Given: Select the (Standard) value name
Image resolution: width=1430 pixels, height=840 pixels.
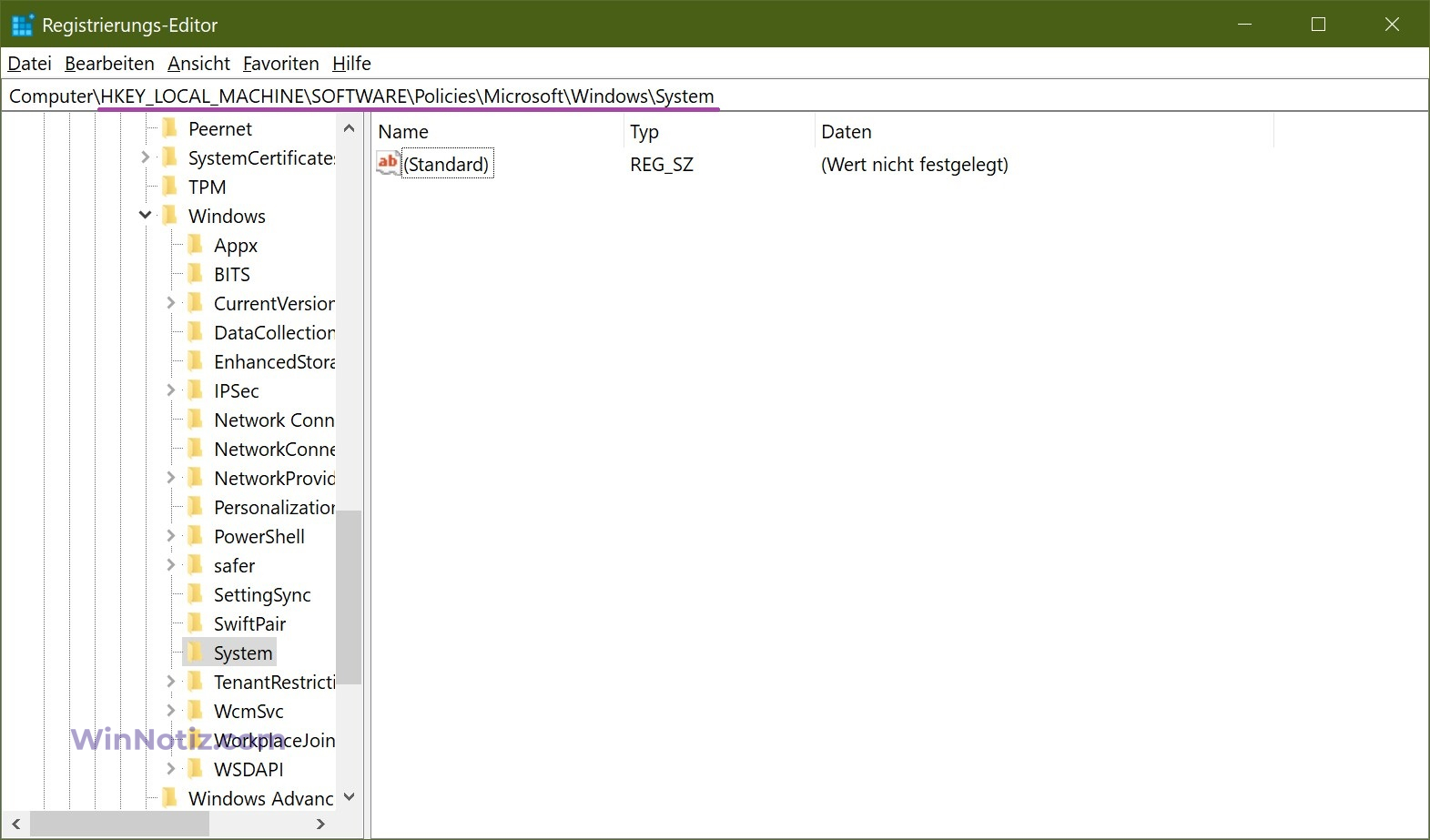Looking at the screenshot, I should click(447, 164).
